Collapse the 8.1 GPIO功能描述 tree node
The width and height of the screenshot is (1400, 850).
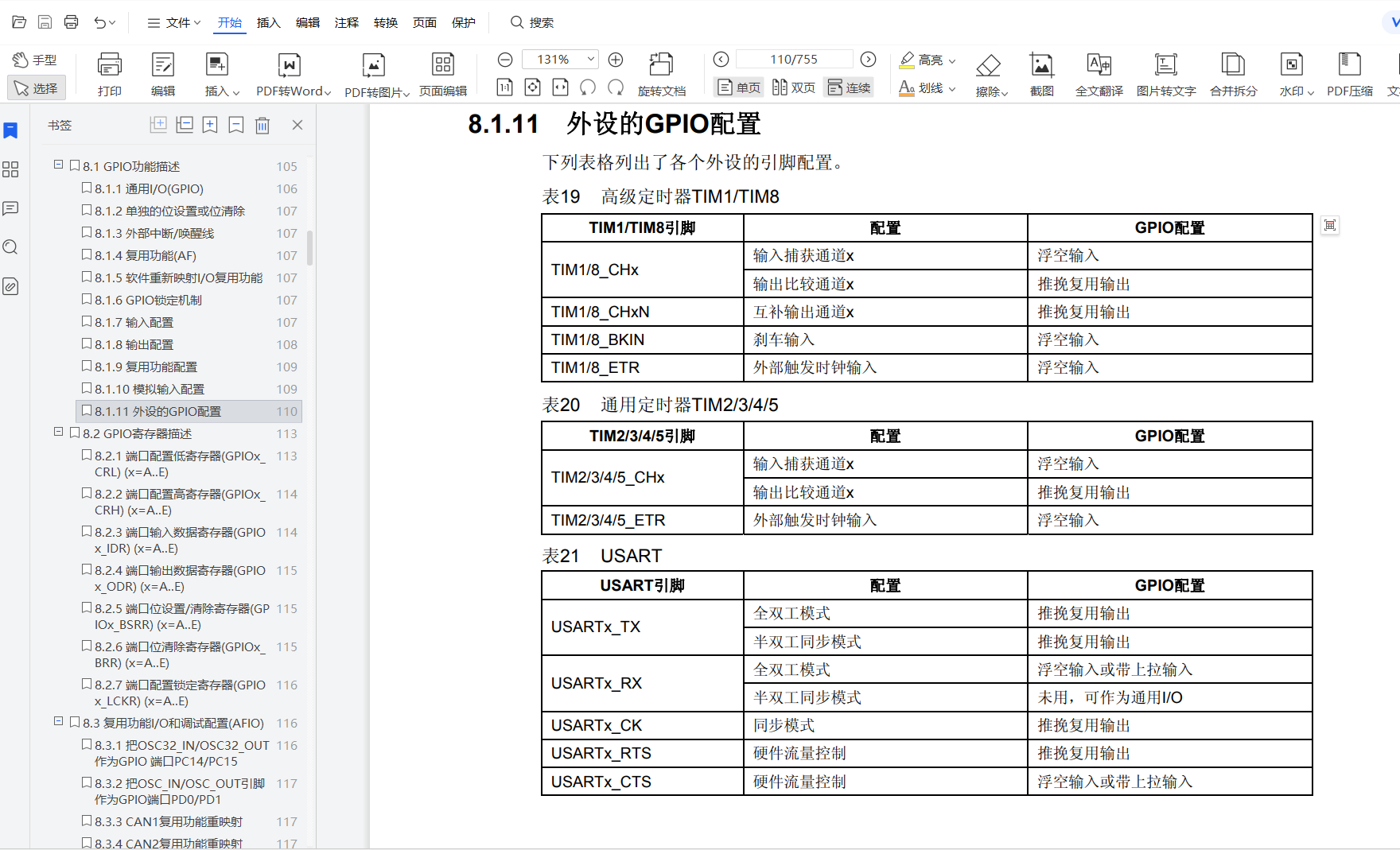pyautogui.click(x=58, y=165)
